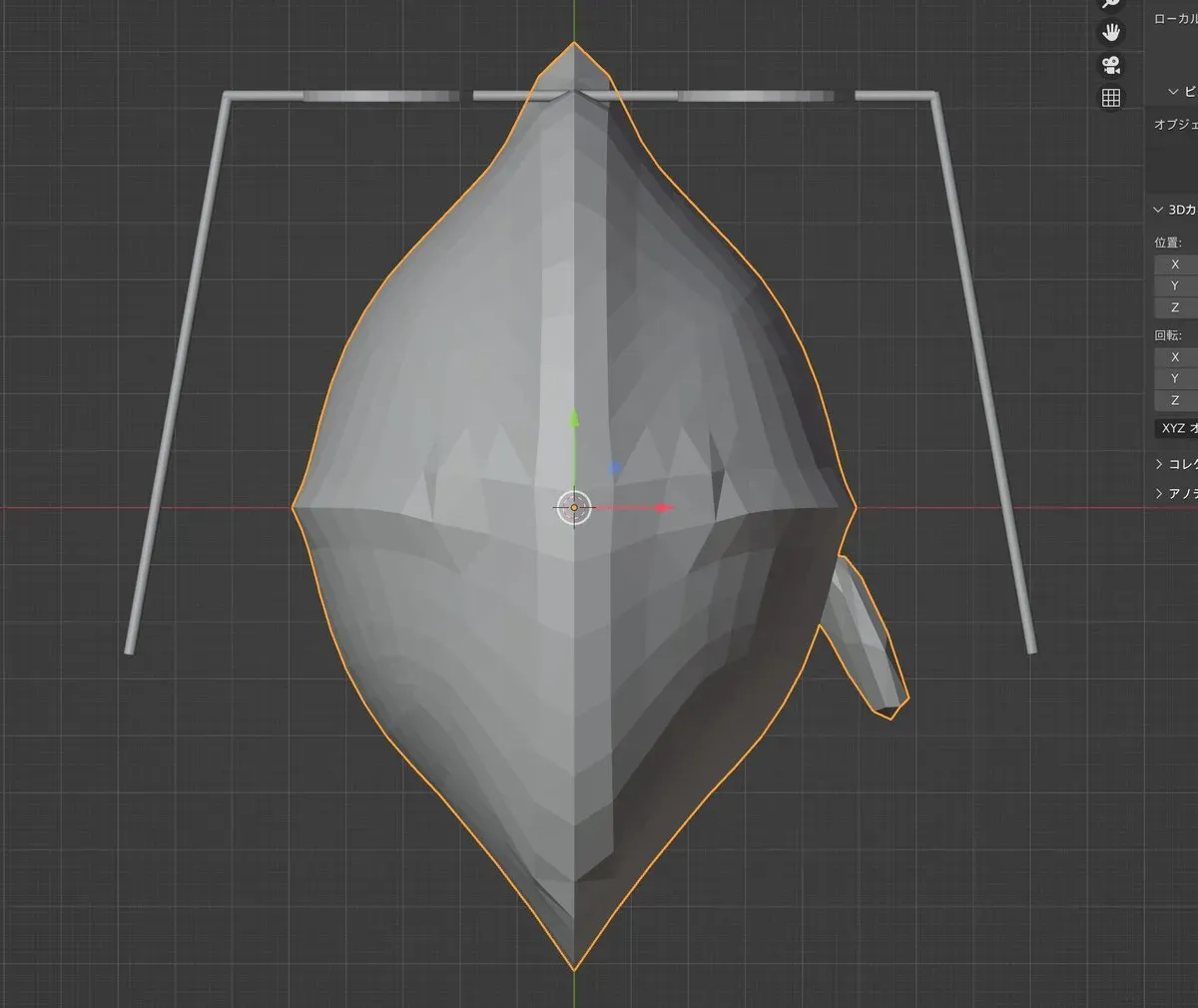Collapse the ビ subpanel chevron

coord(1174,92)
